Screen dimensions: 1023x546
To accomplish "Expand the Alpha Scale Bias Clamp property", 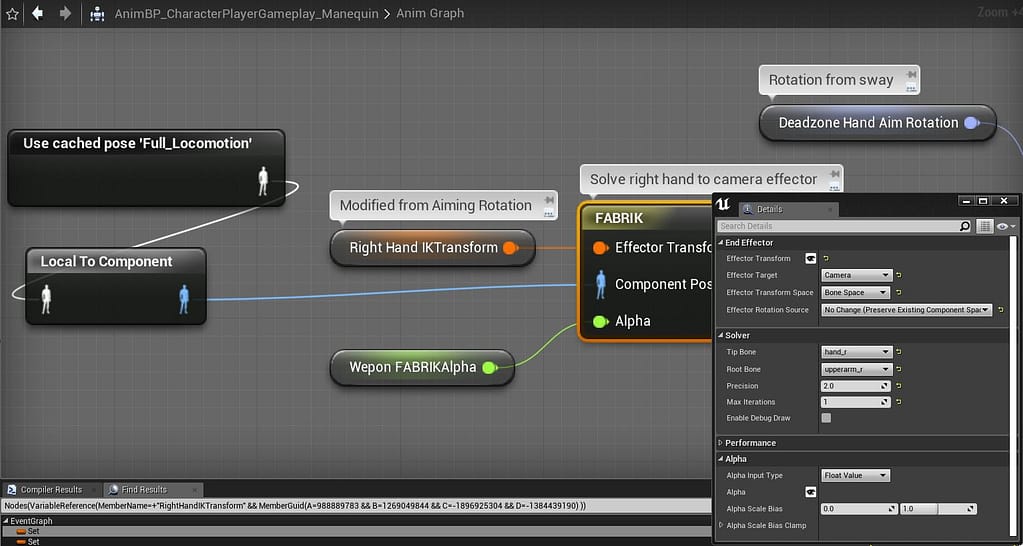I will [721, 525].
